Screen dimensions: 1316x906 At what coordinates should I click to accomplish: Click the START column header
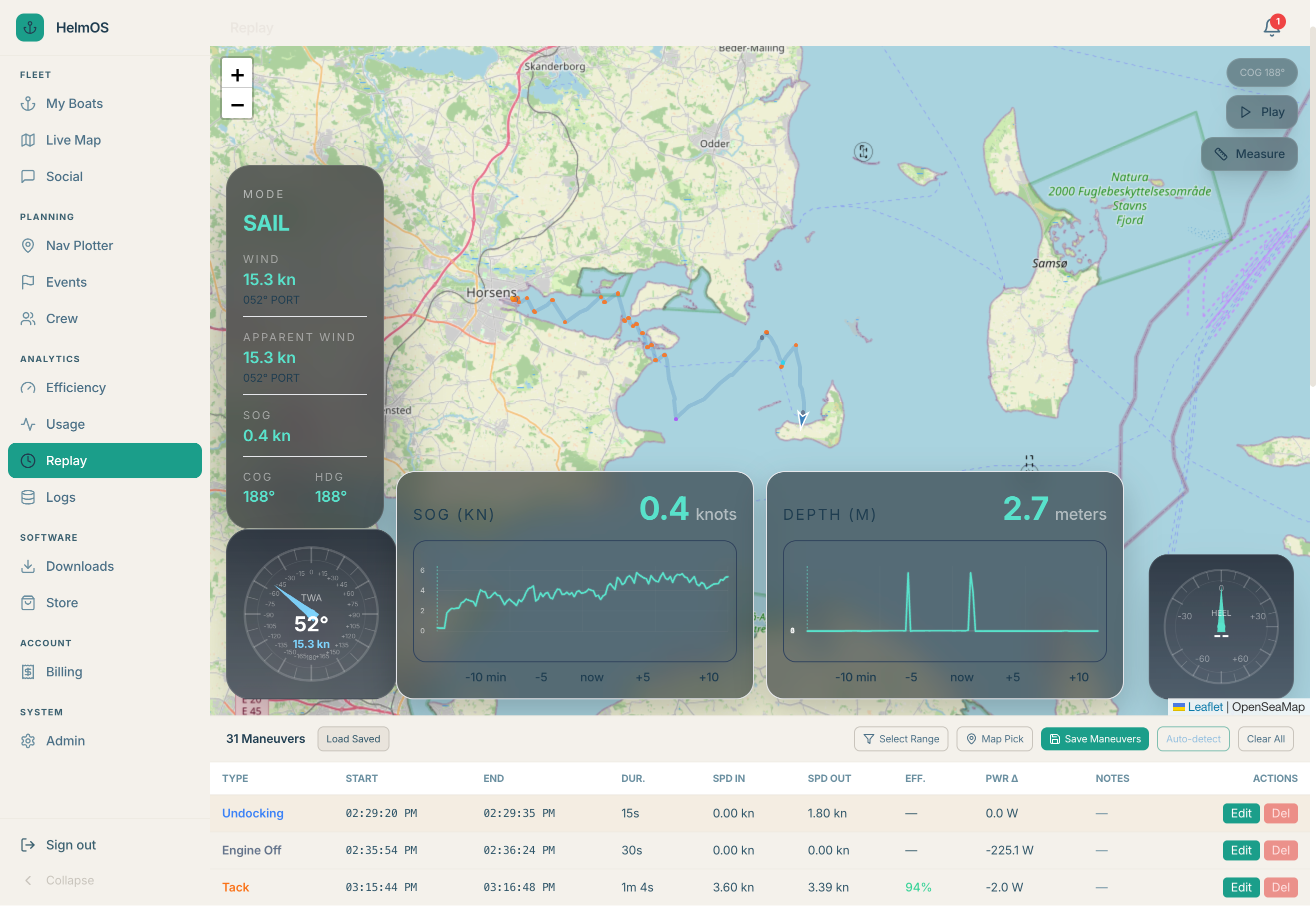click(361, 779)
